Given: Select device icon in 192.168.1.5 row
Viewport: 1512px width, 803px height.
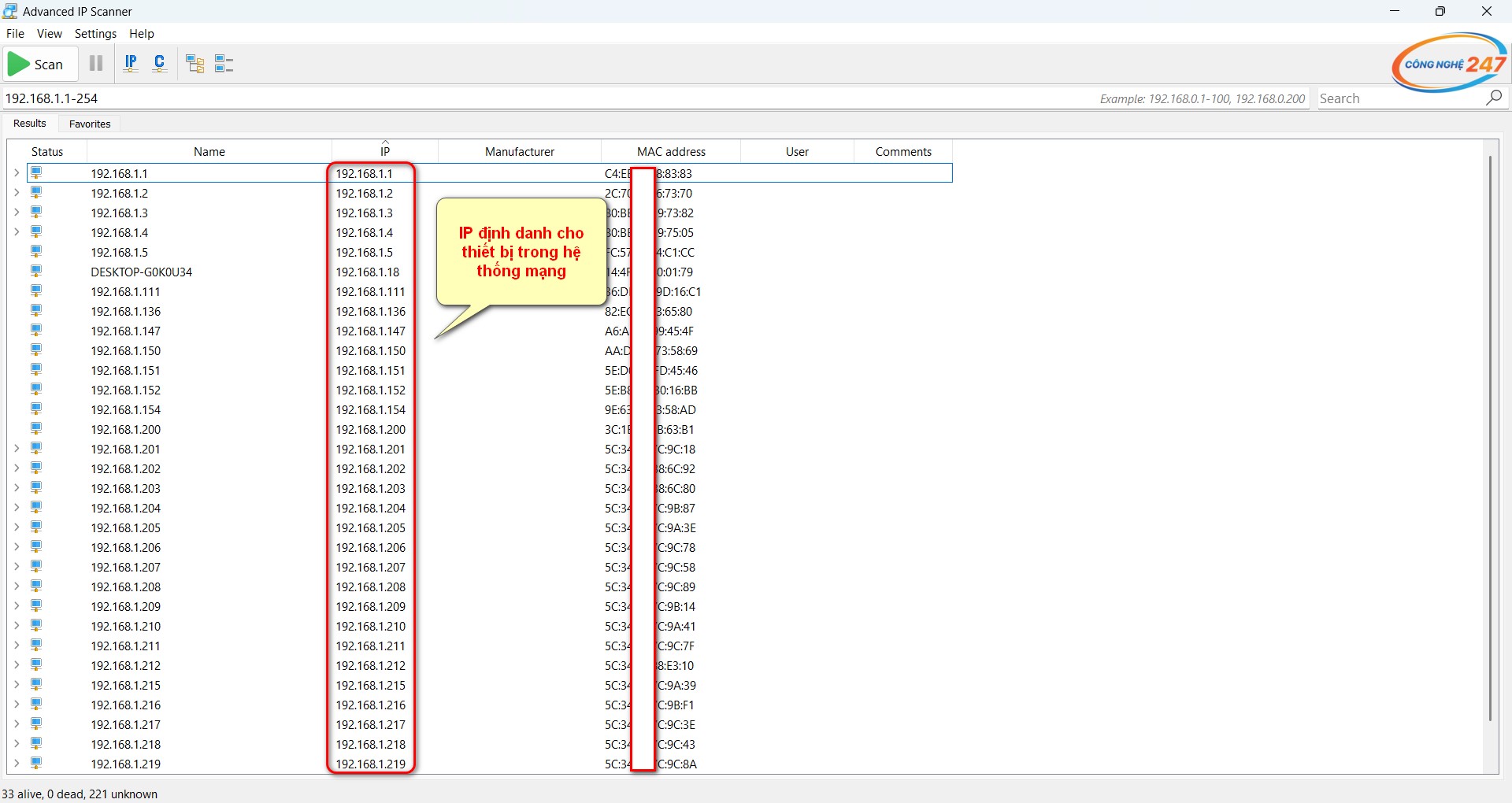Looking at the screenshot, I should 36,251.
